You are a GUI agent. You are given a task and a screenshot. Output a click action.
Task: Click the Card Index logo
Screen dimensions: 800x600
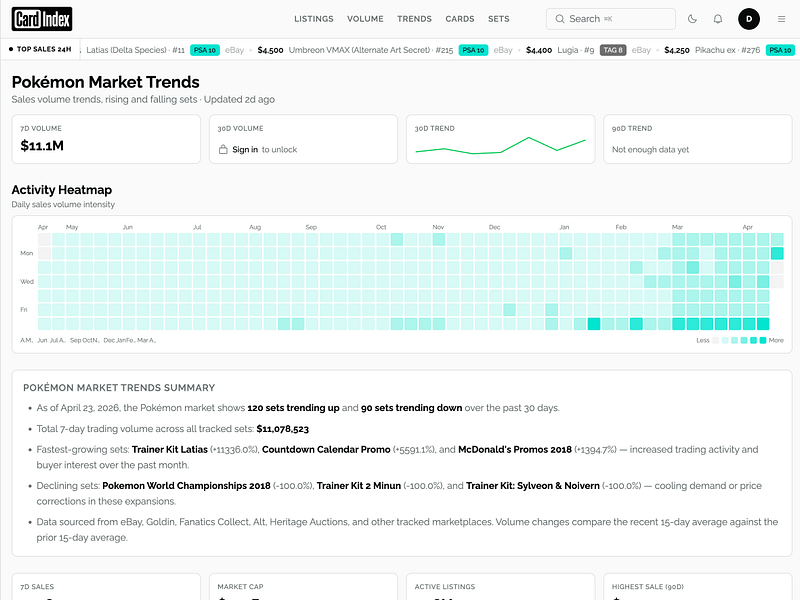point(42,19)
